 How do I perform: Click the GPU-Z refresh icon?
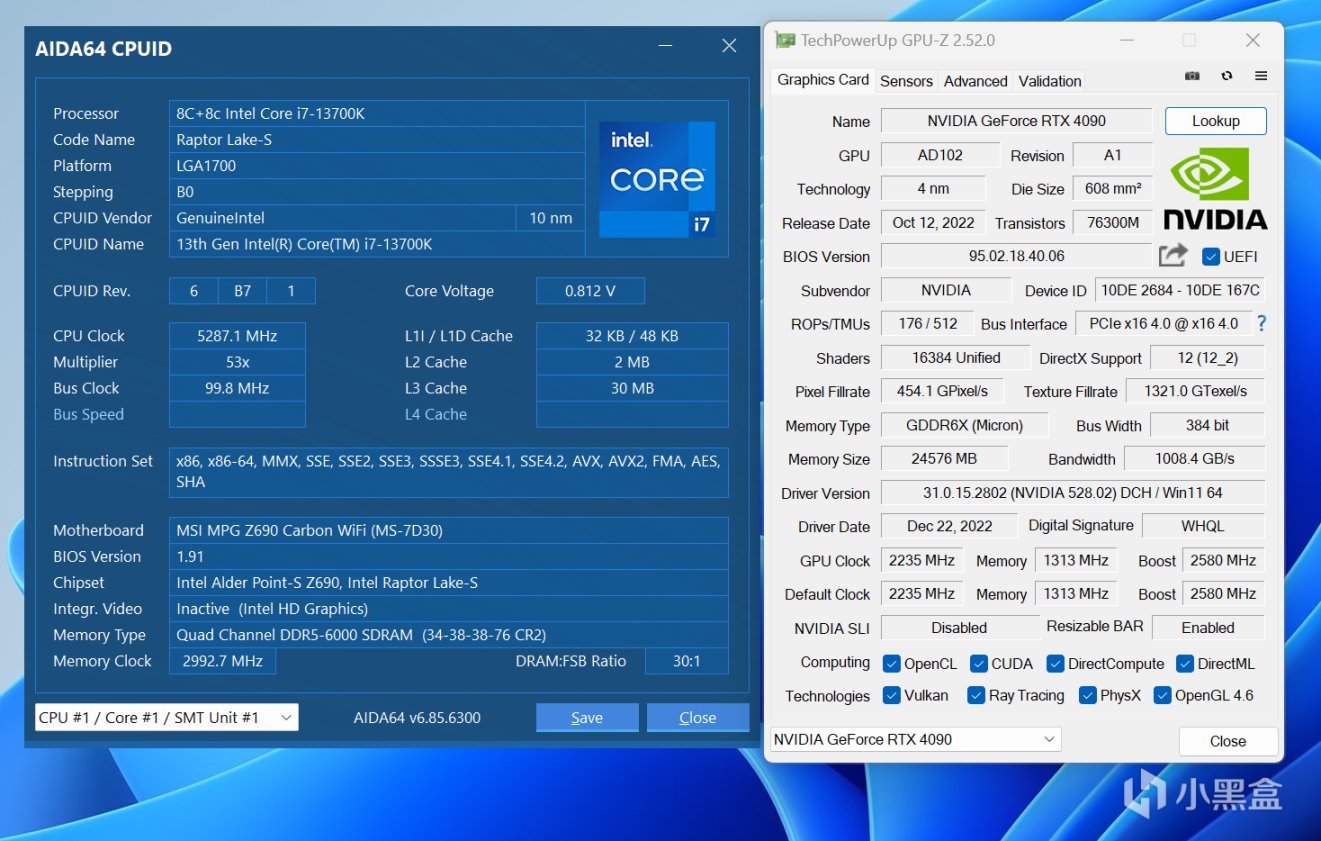tap(1227, 77)
